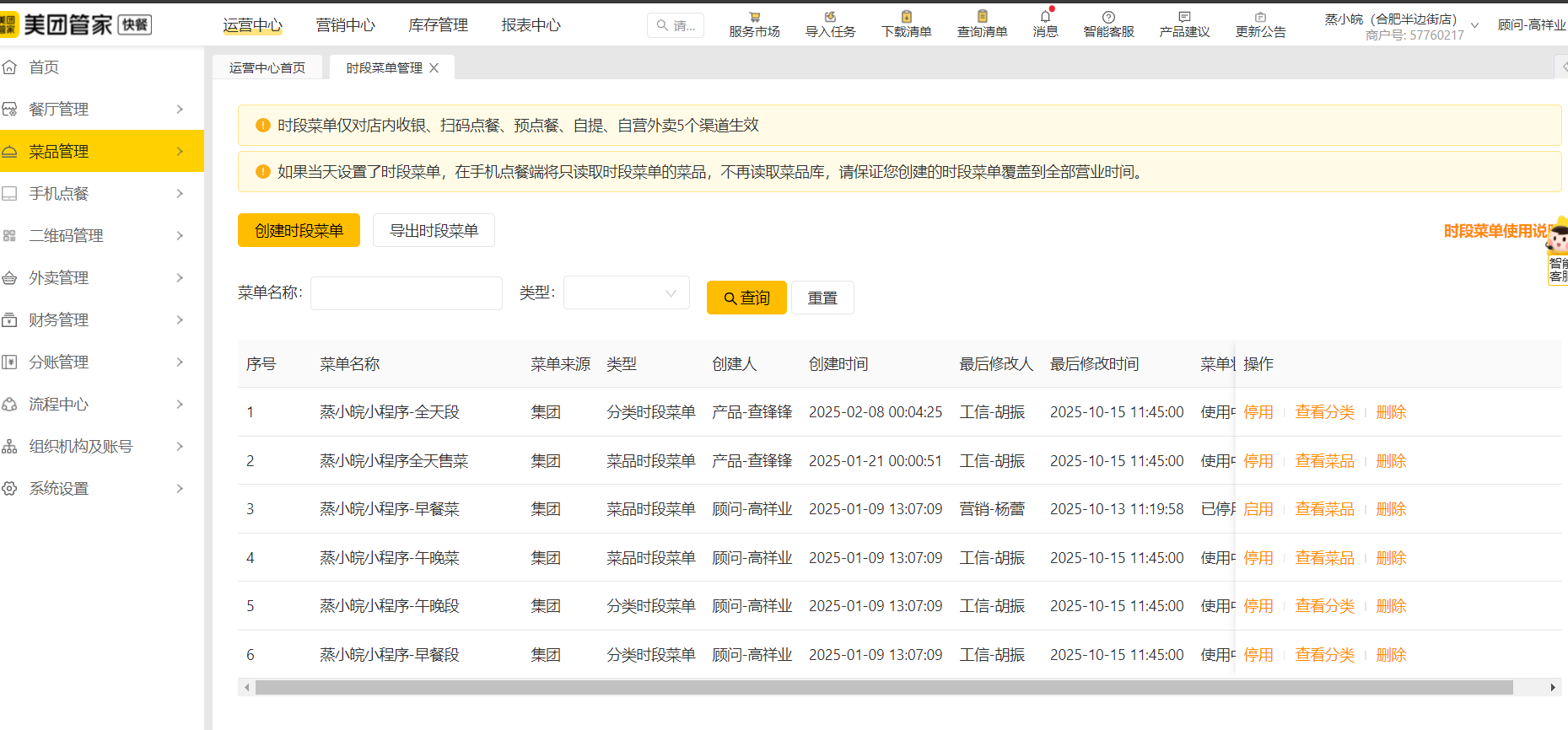Click 停用 for 蒸小皖小程序-全天段
This screenshot has width=1568, height=730.
(1258, 412)
